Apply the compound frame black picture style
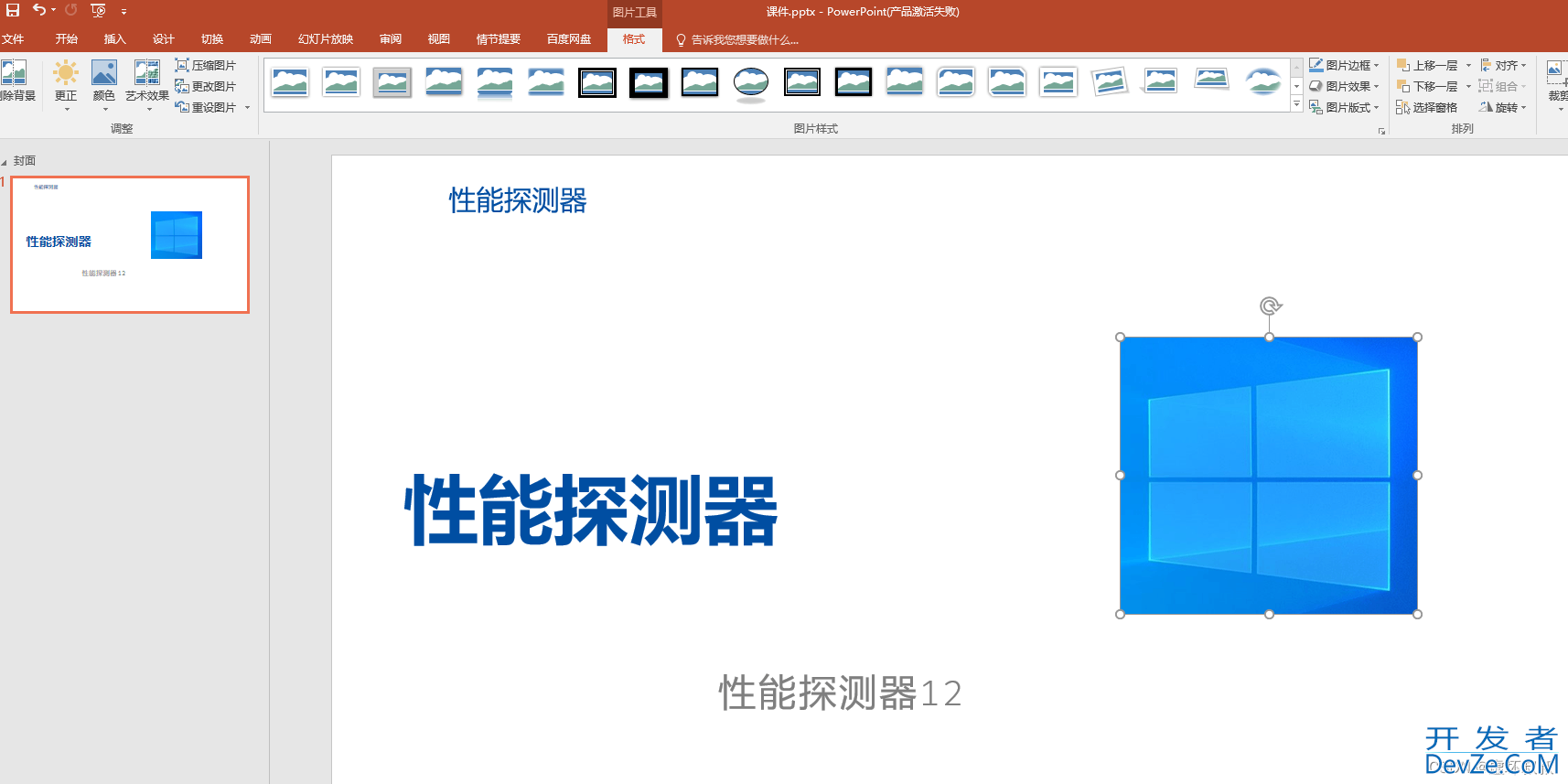Viewport: 1568px width, 784px height. [802, 82]
